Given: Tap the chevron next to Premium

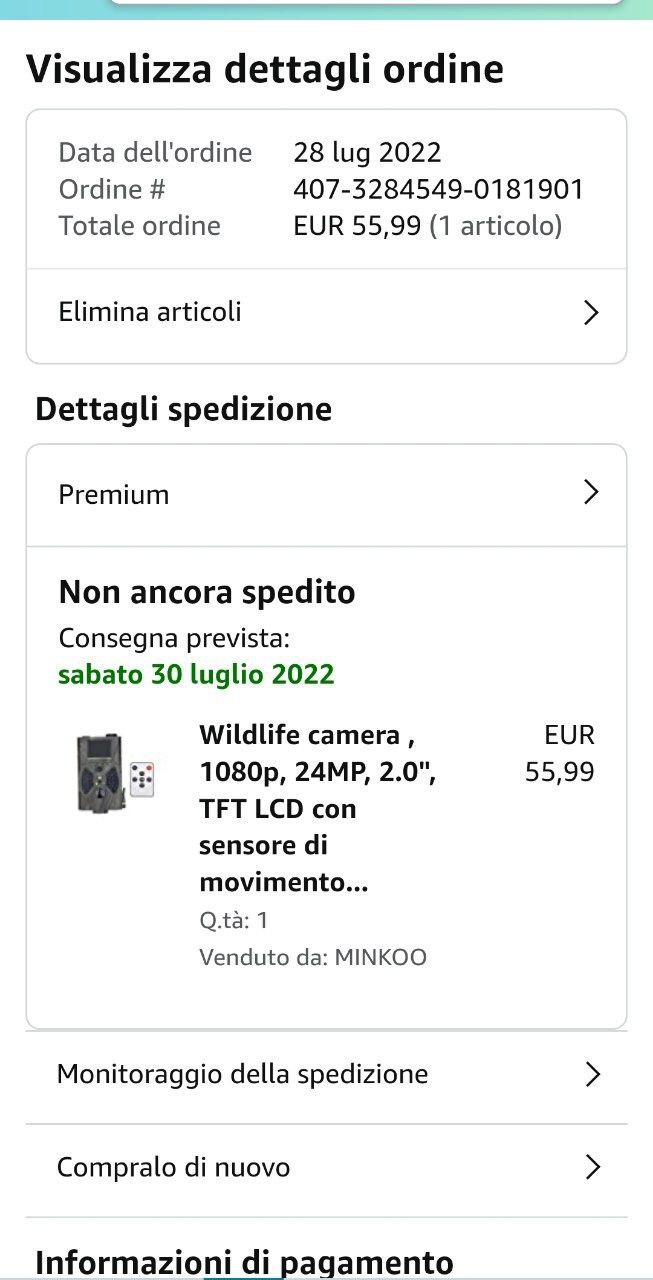Looking at the screenshot, I should tap(591, 492).
